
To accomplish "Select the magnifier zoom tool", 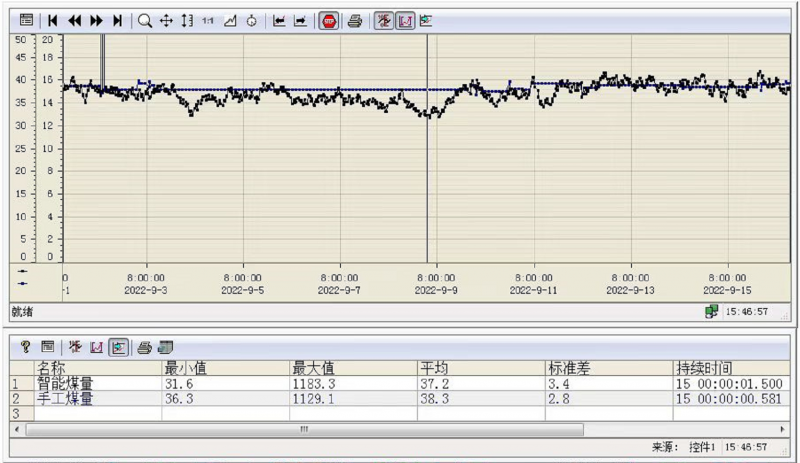I will (x=145, y=20).
